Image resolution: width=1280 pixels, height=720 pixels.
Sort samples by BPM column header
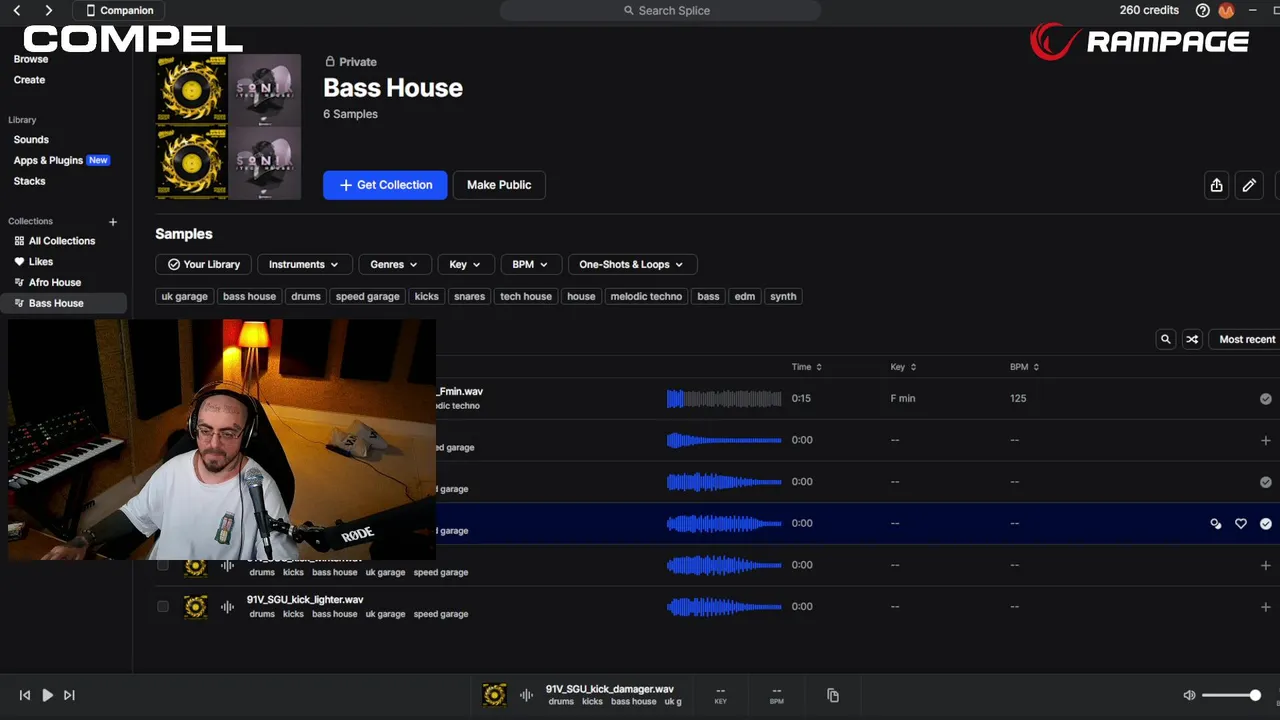coord(1025,367)
